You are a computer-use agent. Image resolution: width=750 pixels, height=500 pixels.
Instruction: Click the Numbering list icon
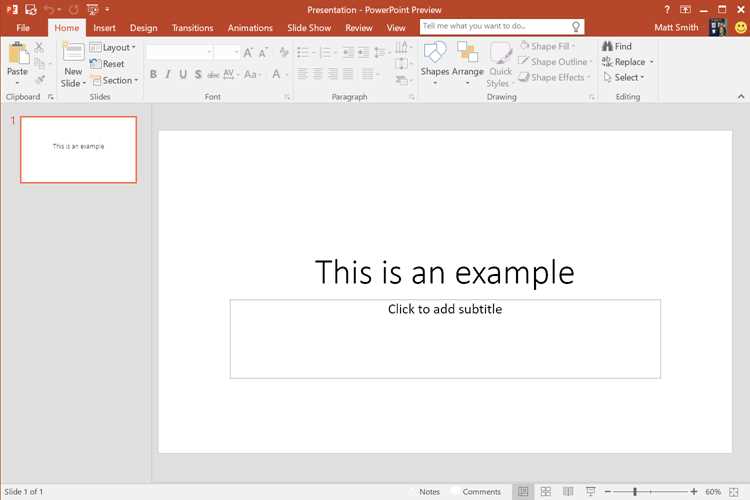click(325, 52)
